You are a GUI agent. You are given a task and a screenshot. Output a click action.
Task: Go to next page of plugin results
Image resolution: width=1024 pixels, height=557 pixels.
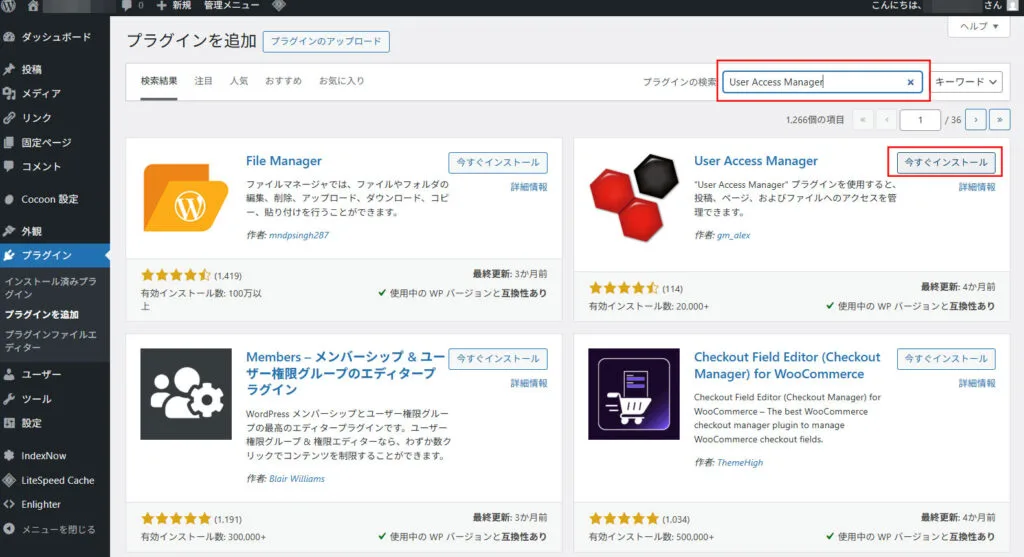977,119
